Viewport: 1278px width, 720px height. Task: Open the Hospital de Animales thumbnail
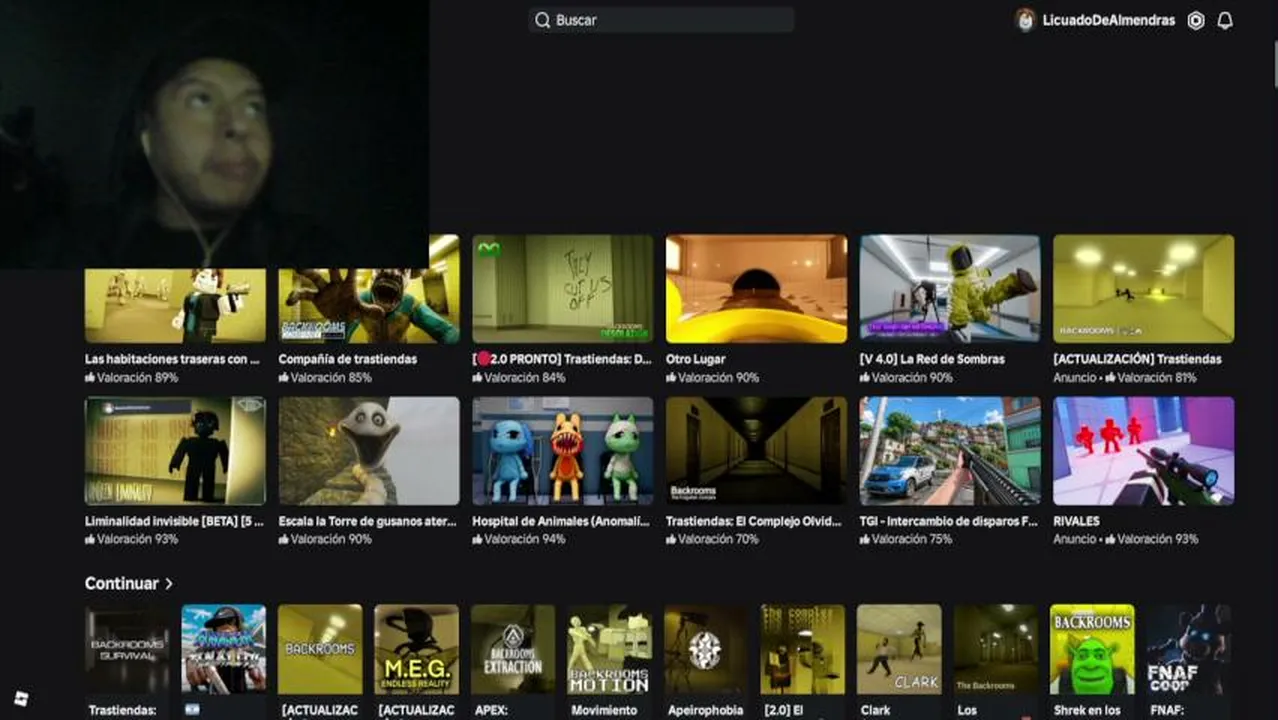point(562,451)
